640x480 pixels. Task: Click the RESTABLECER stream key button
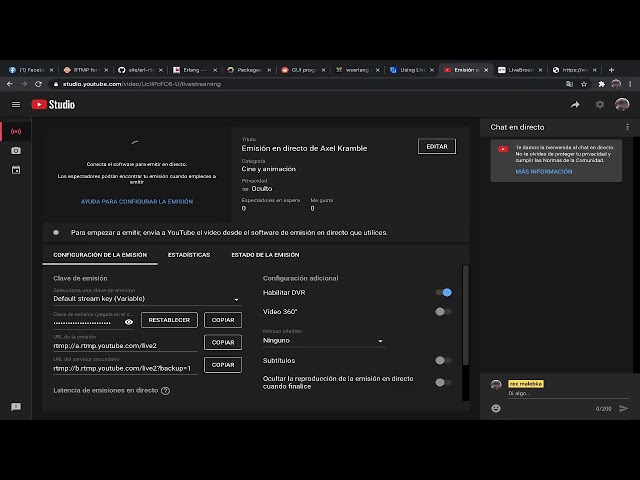169,320
